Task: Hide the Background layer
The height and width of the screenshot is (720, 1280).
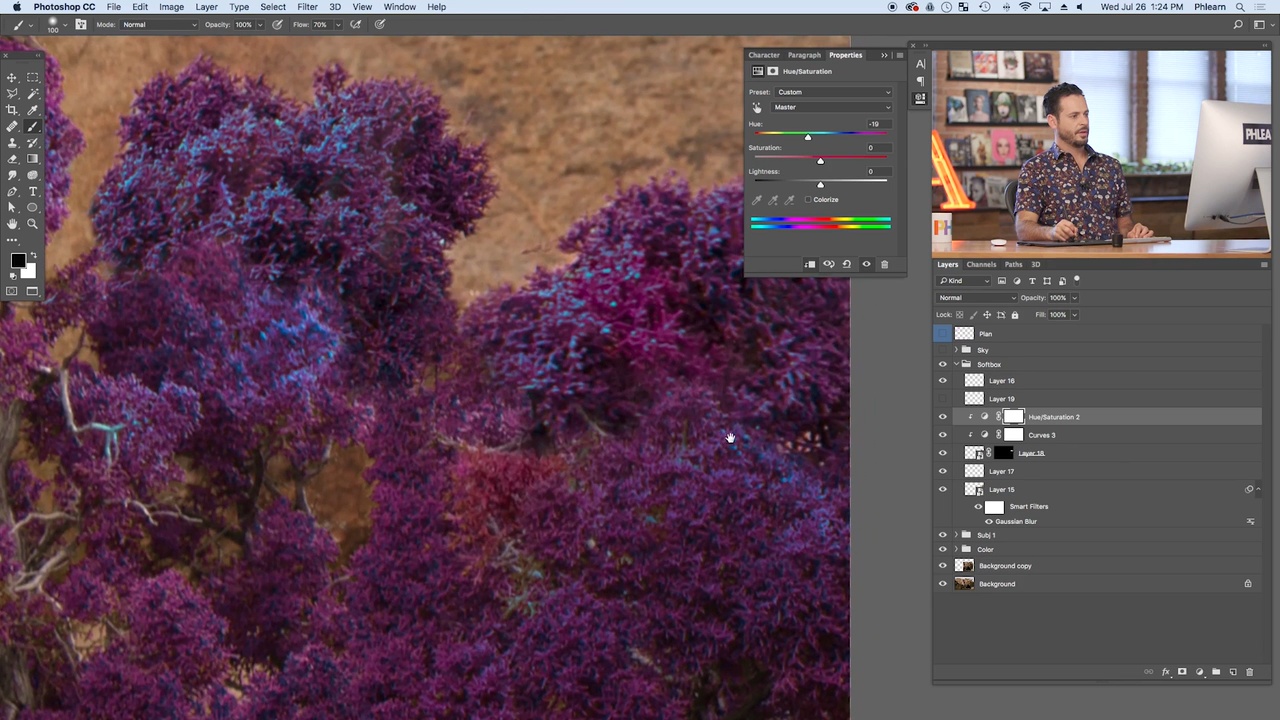Action: click(x=942, y=584)
